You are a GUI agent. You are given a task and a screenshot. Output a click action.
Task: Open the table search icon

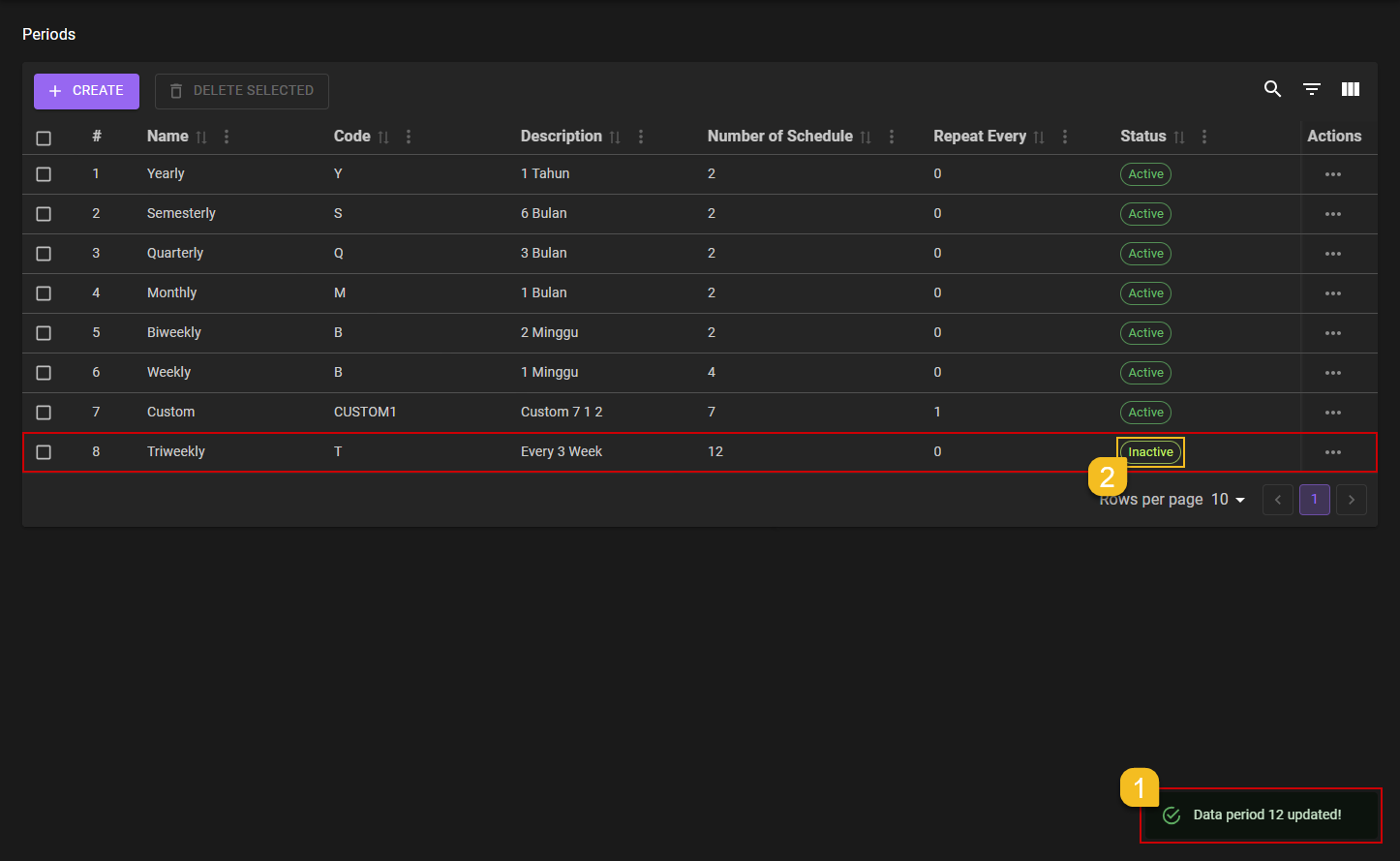[1272, 89]
